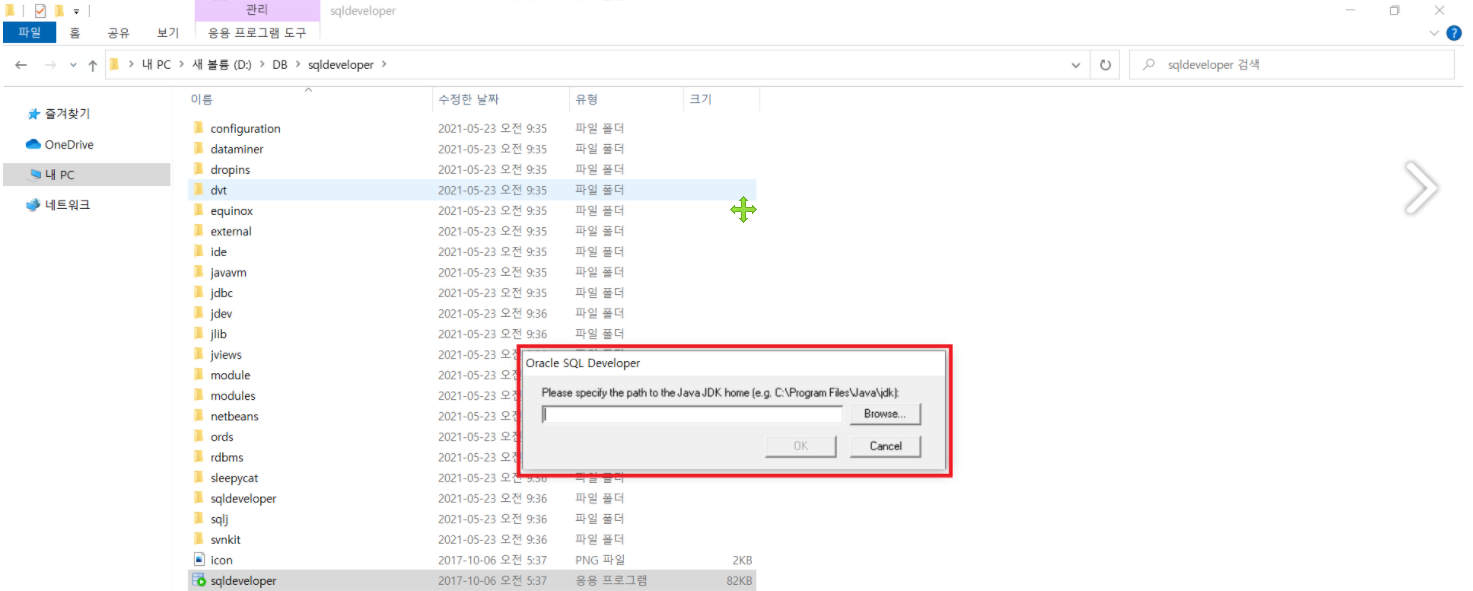Switch to the 보기 ribbon tab
The image size is (1473, 591).
pos(167,32)
